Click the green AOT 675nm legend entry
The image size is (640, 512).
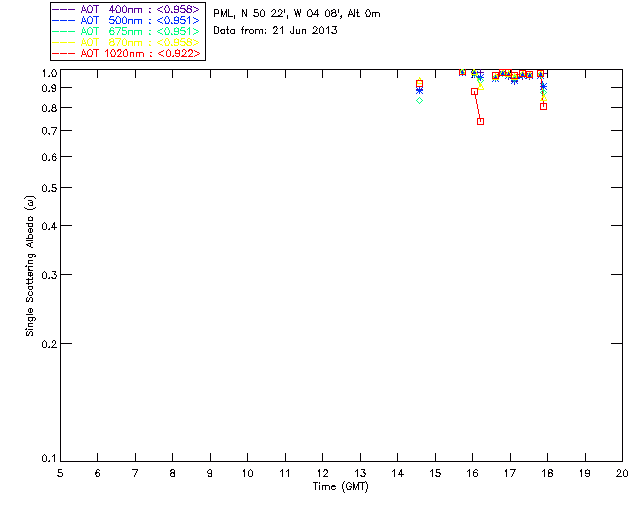point(126,31)
